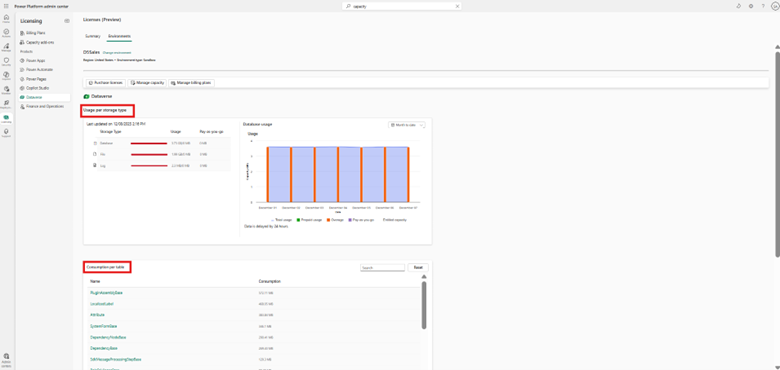
Task: Select Power Pages product
Action: [x=36, y=79]
